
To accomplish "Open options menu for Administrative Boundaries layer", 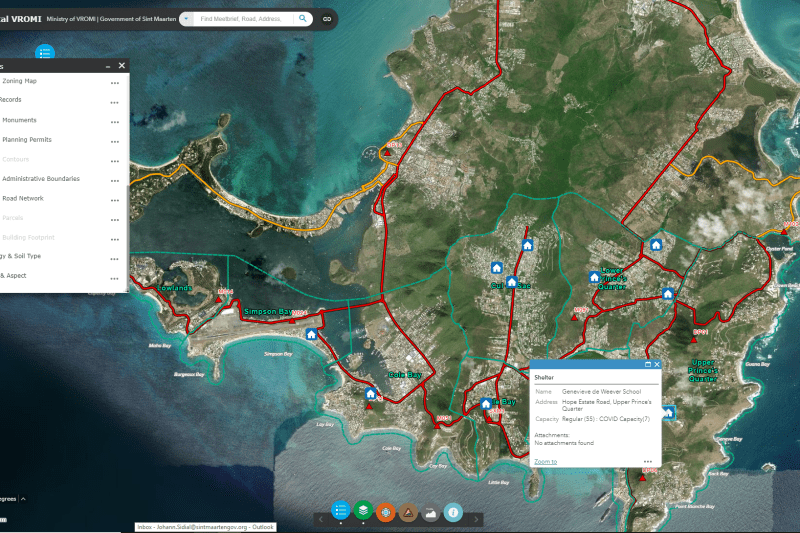I will pyautogui.click(x=115, y=181).
